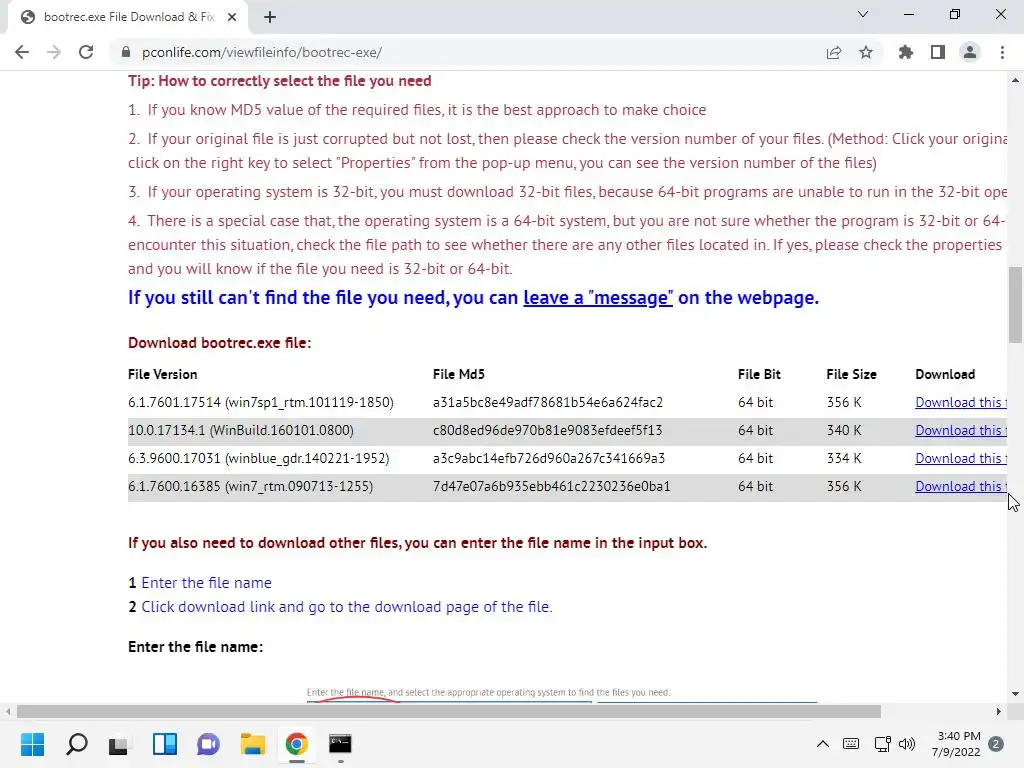Click the vertical scrollbar up arrow

(x=1015, y=80)
